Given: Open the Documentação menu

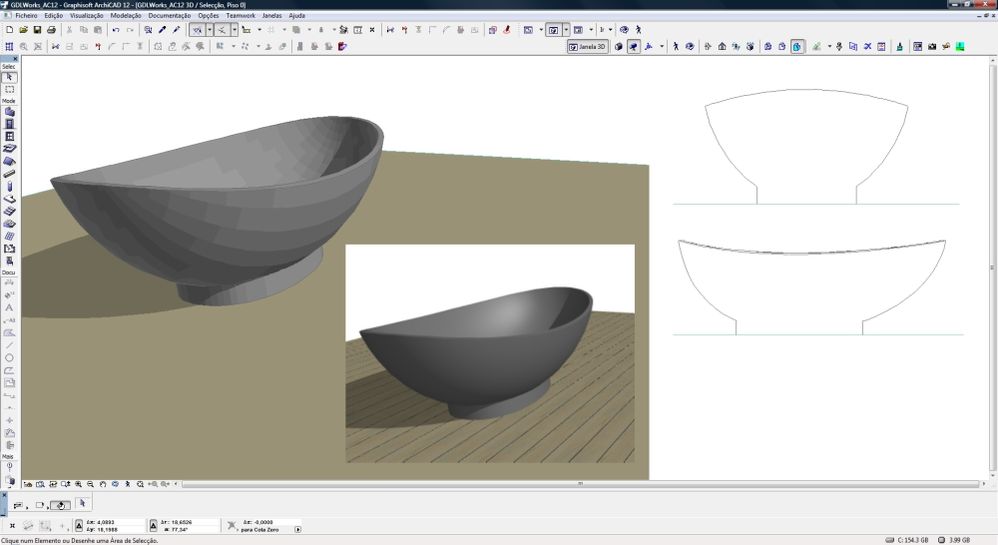Looking at the screenshot, I should click(169, 16).
